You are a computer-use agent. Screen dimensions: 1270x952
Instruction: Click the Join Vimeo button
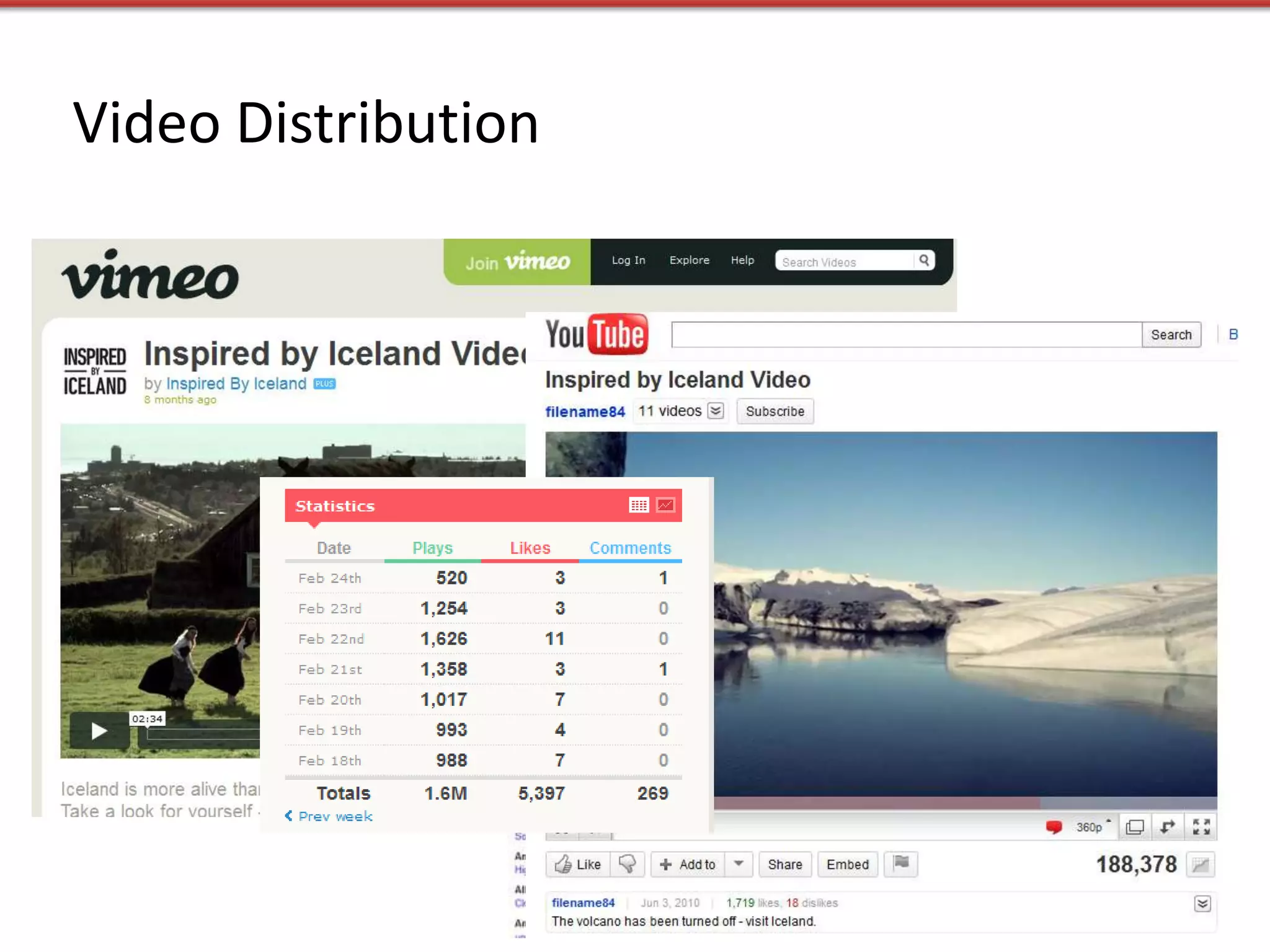517,262
